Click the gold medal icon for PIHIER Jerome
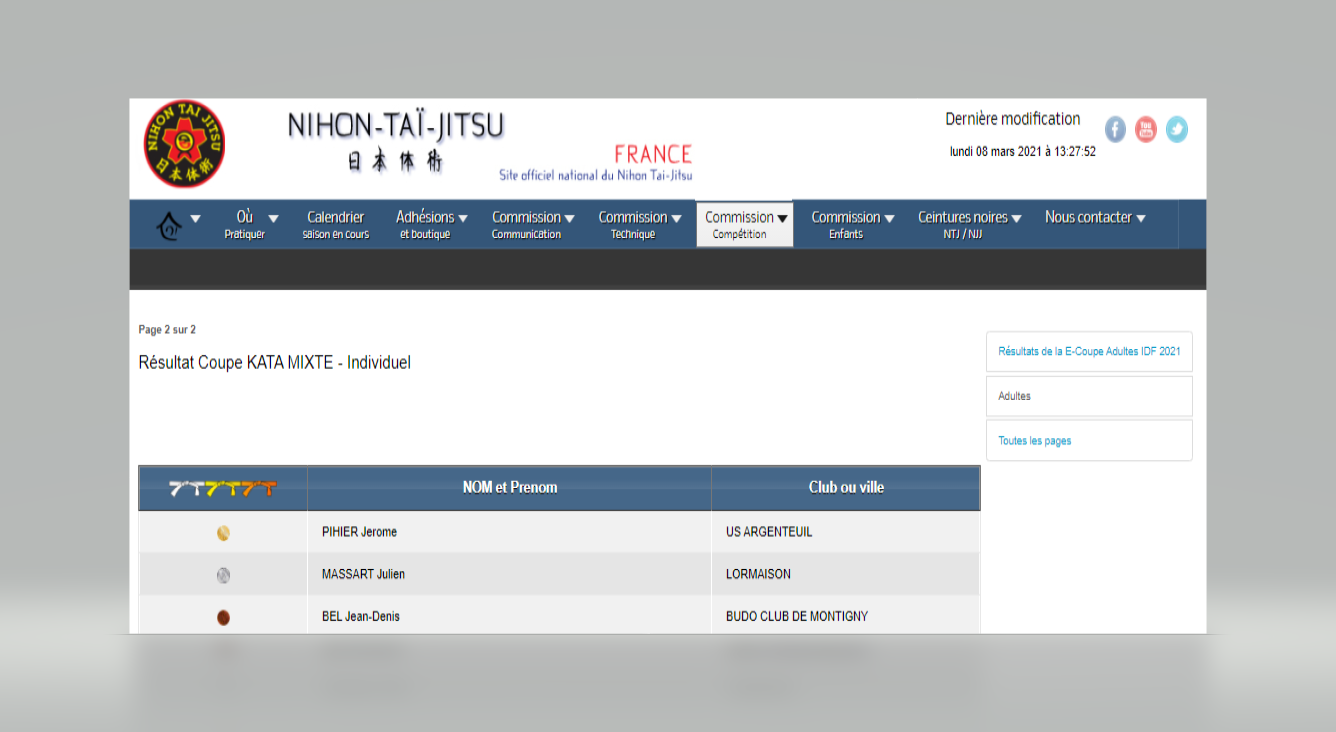This screenshot has height=732, width=1336. pos(223,533)
